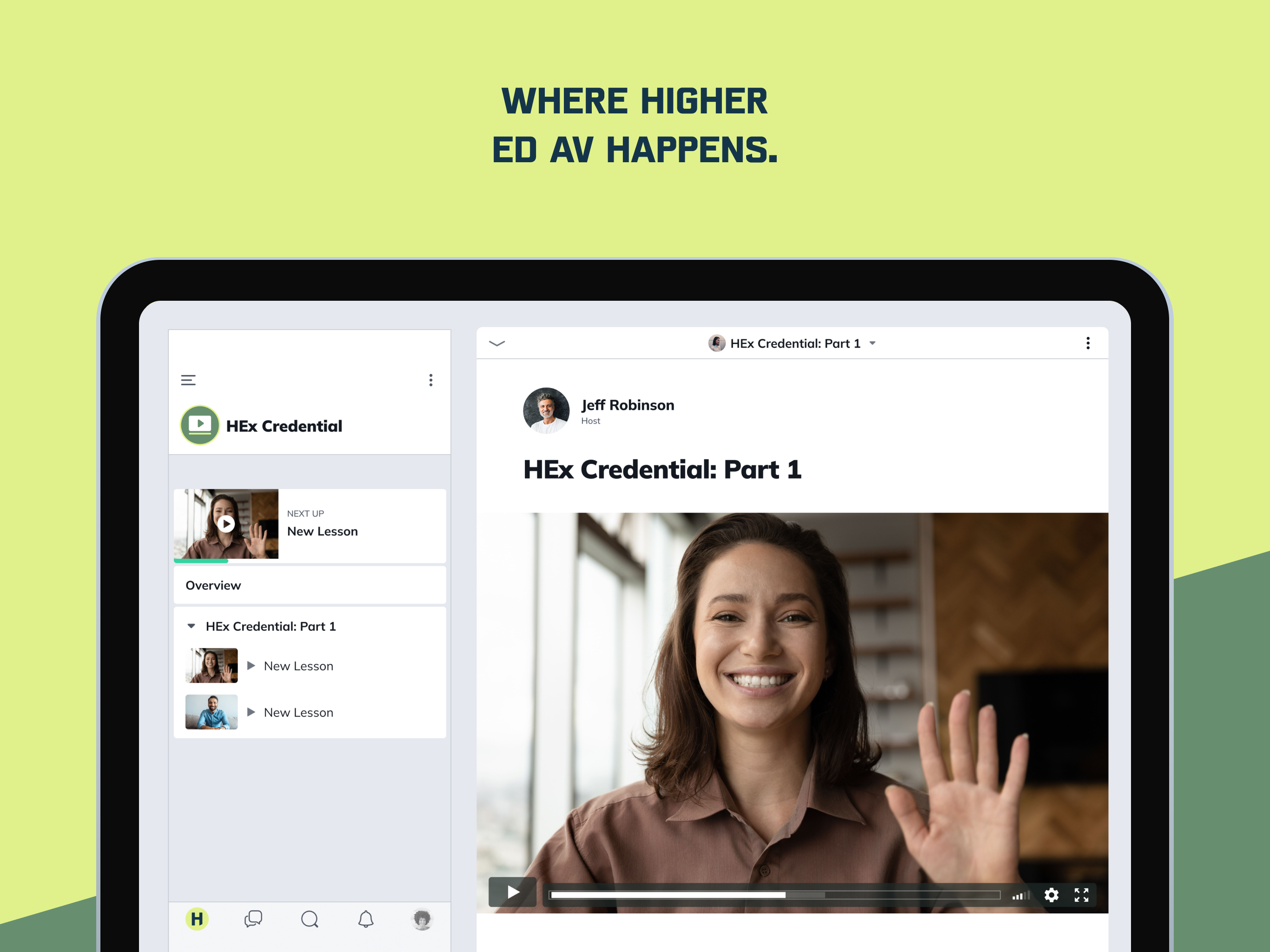Go to the home H tab
The height and width of the screenshot is (952, 1270).
click(x=197, y=919)
